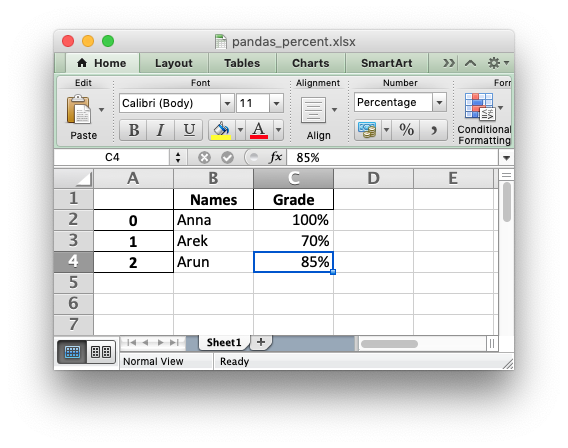Click the confirm entry checkmark icon
This screenshot has height=448, width=568.
coord(227,158)
